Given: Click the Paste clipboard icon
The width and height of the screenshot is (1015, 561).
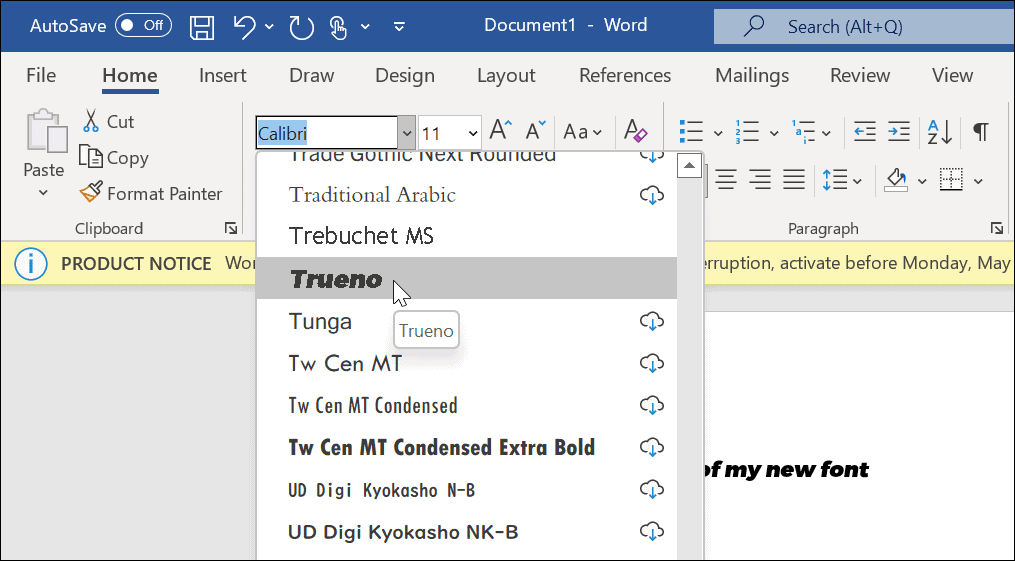Looking at the screenshot, I should (46, 131).
